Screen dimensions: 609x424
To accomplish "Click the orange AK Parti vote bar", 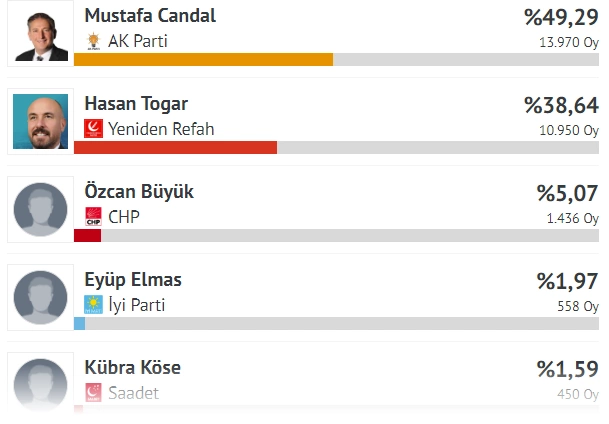I will [203, 59].
